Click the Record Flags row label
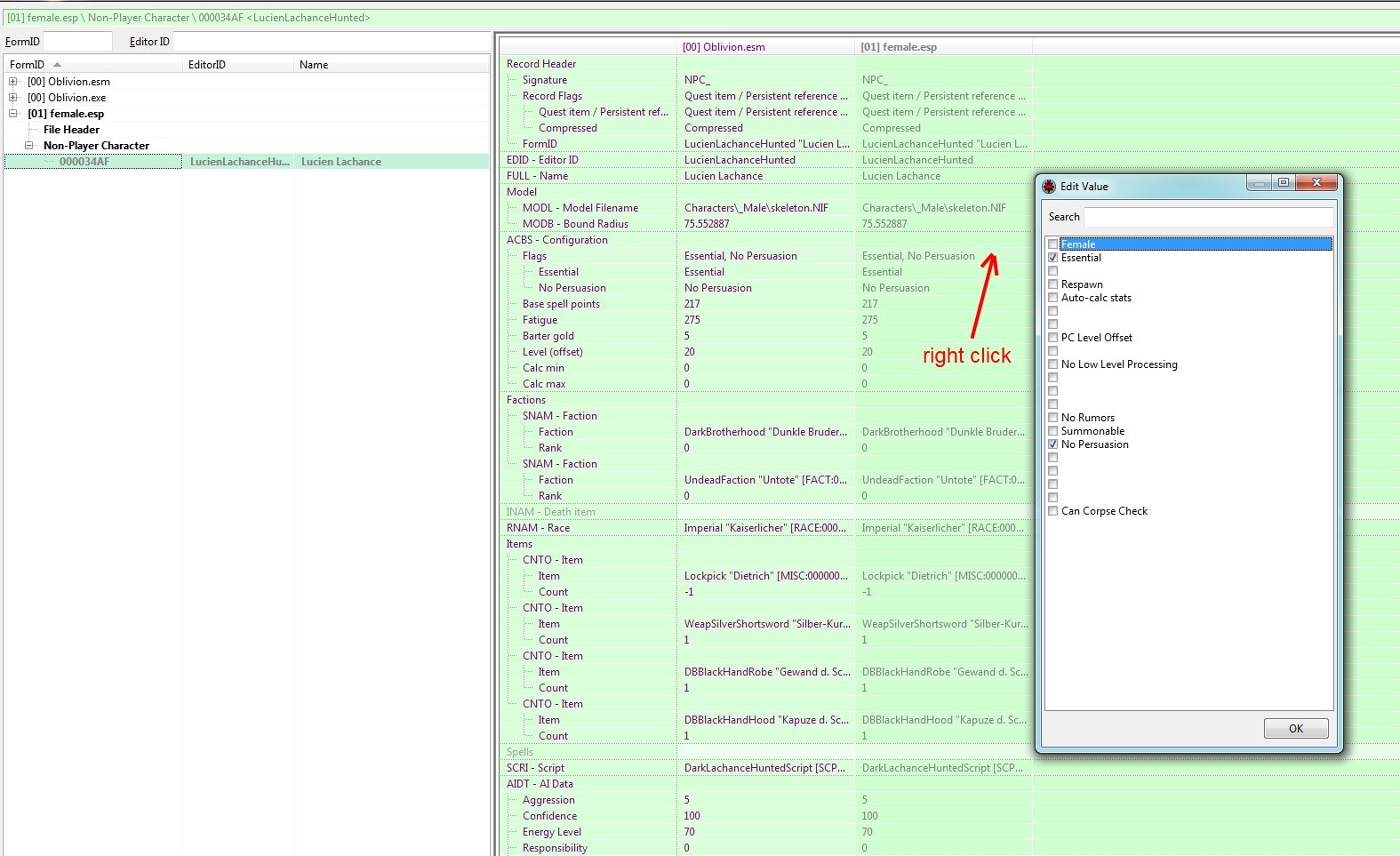1400x856 pixels. [x=552, y=96]
